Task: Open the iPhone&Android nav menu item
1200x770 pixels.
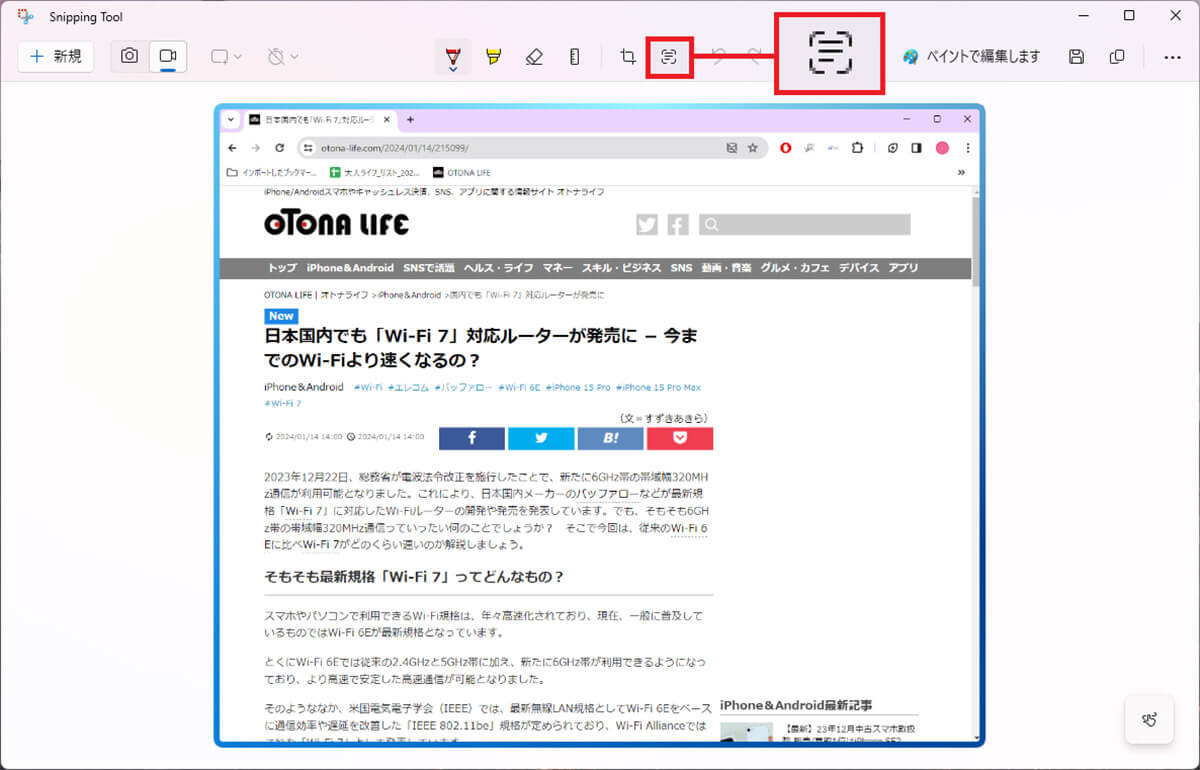Action: (350, 268)
